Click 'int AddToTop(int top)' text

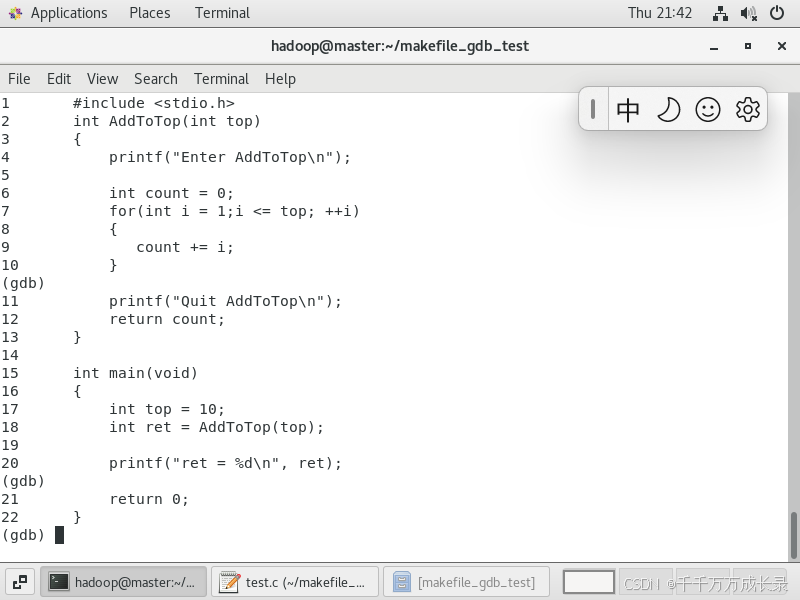pos(167,121)
